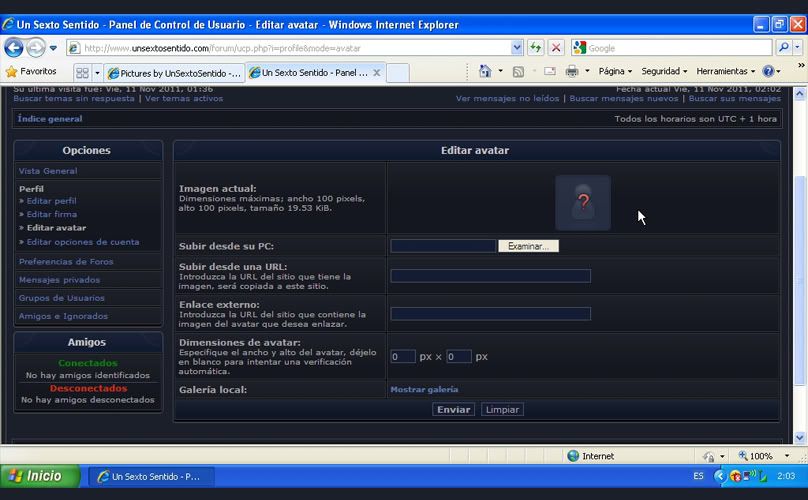Switch to Pictures by UnSextoSentido tab

174,73
